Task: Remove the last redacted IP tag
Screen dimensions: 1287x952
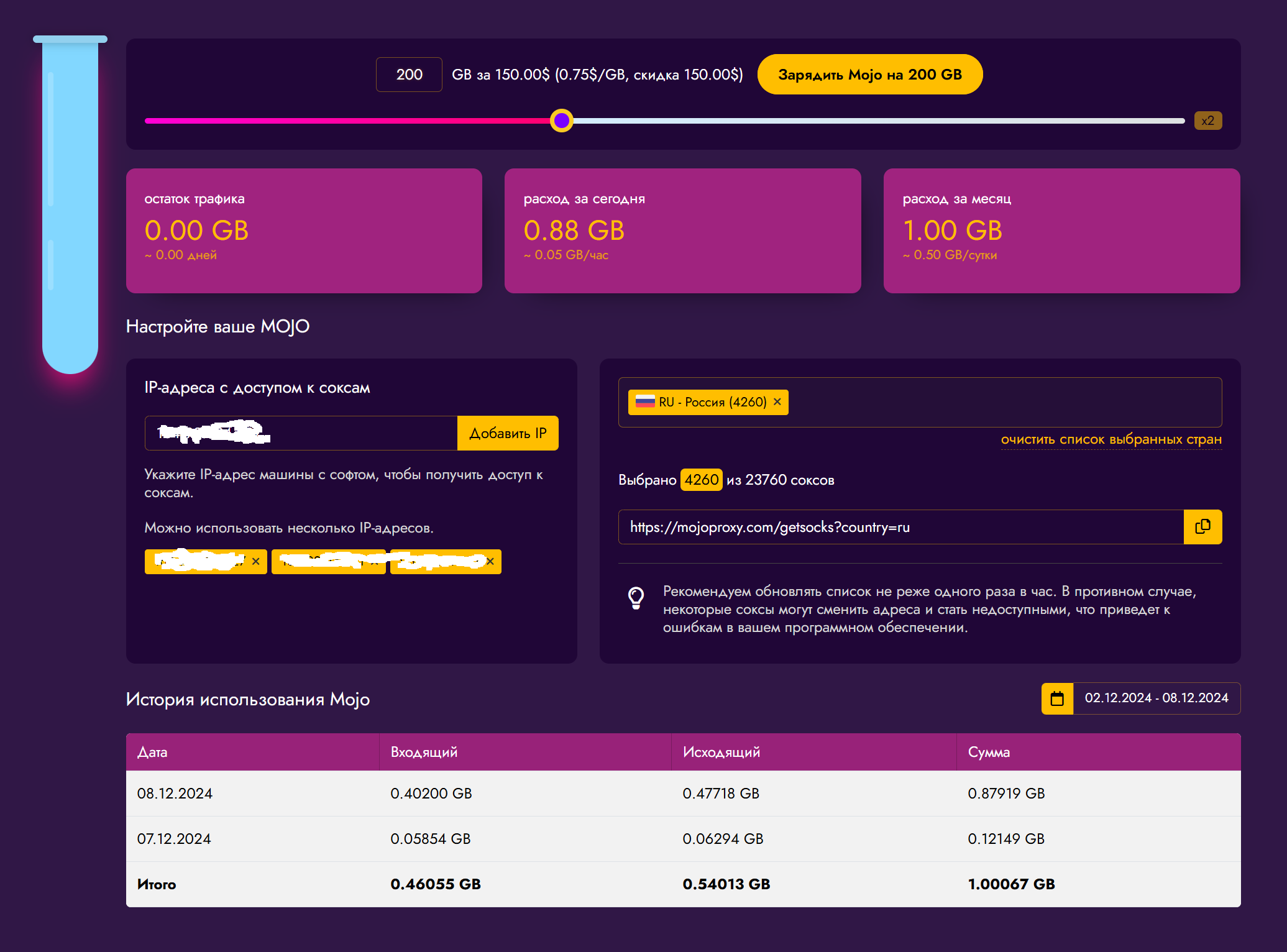Action: (490, 562)
